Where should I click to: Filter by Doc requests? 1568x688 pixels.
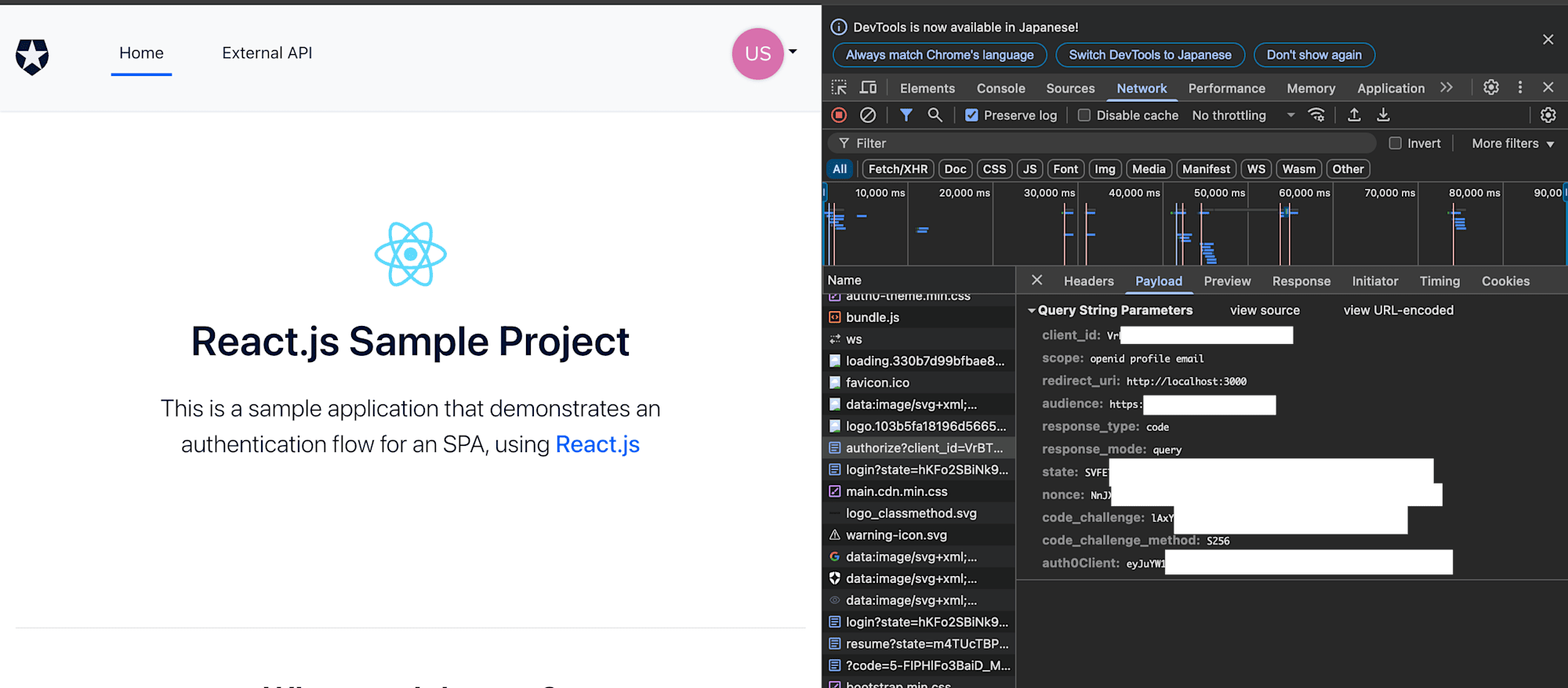pos(955,169)
